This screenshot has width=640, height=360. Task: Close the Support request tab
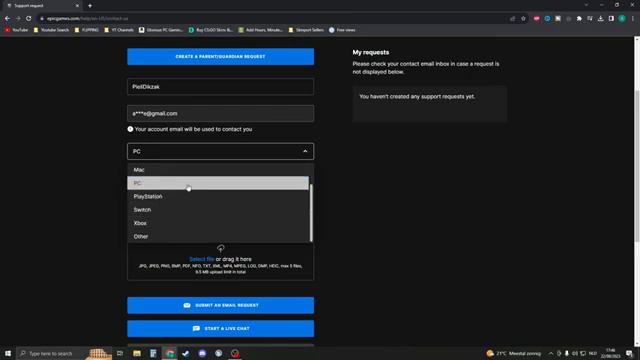tap(77, 6)
